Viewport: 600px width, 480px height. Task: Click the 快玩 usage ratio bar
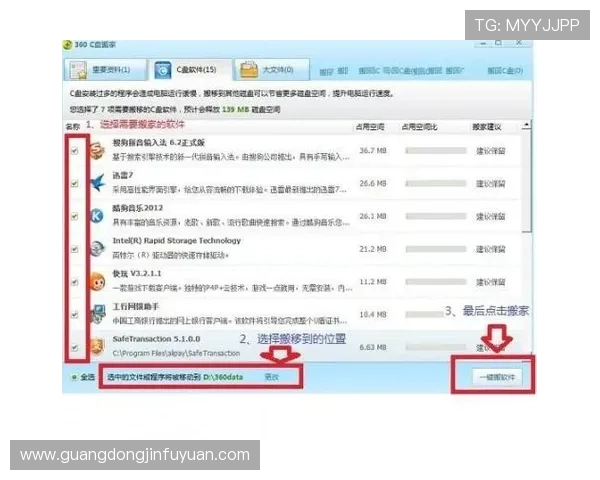tap(436, 282)
